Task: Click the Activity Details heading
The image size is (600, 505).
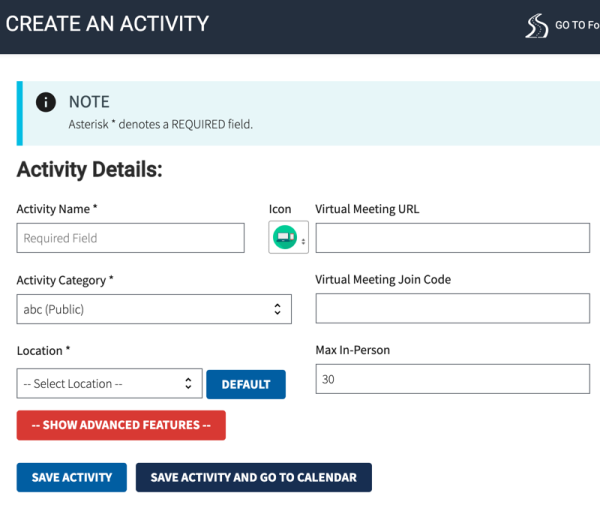Action: 90,169
